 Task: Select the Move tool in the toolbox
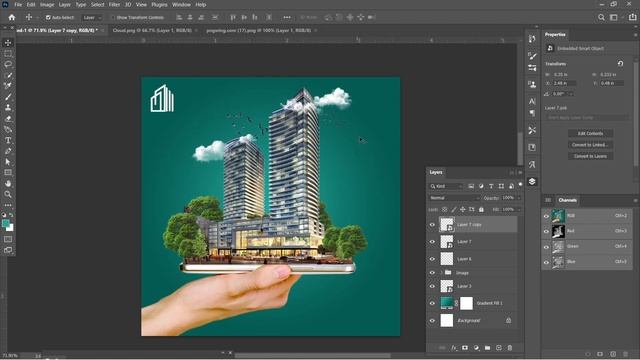8,43
